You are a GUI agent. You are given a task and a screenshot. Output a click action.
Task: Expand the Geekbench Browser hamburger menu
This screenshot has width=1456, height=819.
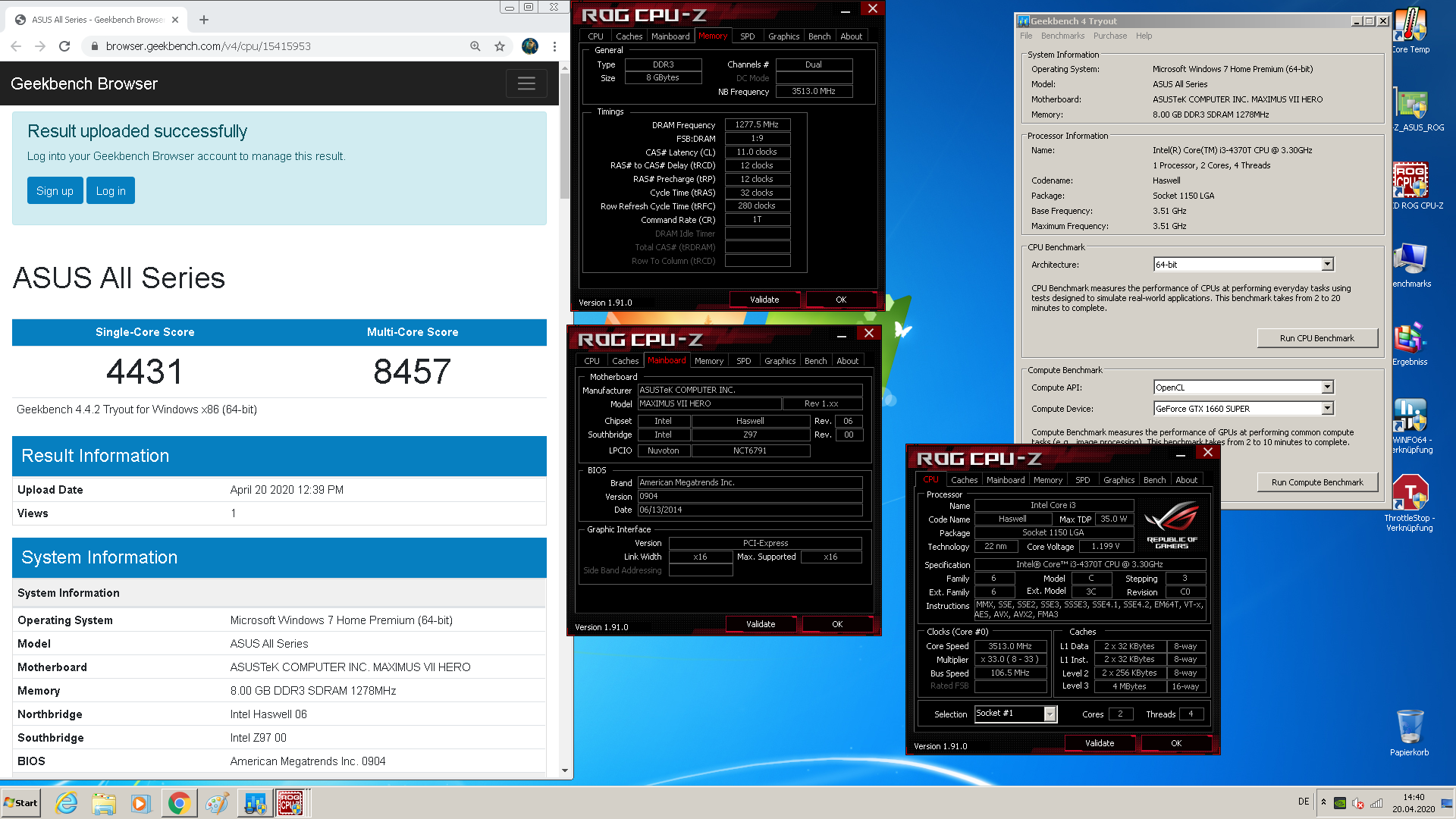click(x=526, y=83)
